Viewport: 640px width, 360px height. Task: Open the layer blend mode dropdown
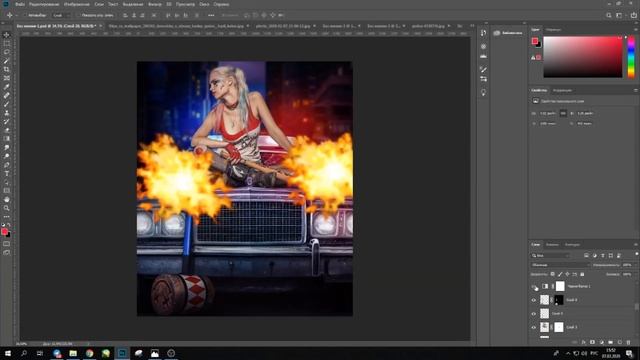pos(560,265)
